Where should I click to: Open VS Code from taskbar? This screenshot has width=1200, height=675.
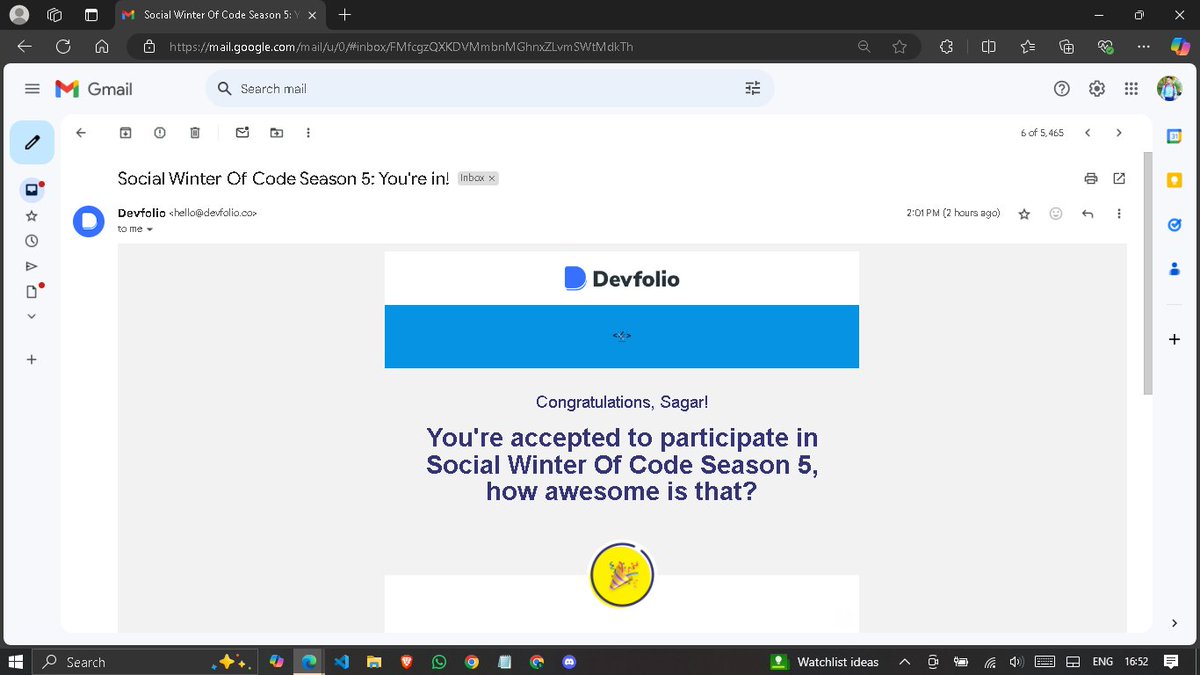(x=341, y=662)
